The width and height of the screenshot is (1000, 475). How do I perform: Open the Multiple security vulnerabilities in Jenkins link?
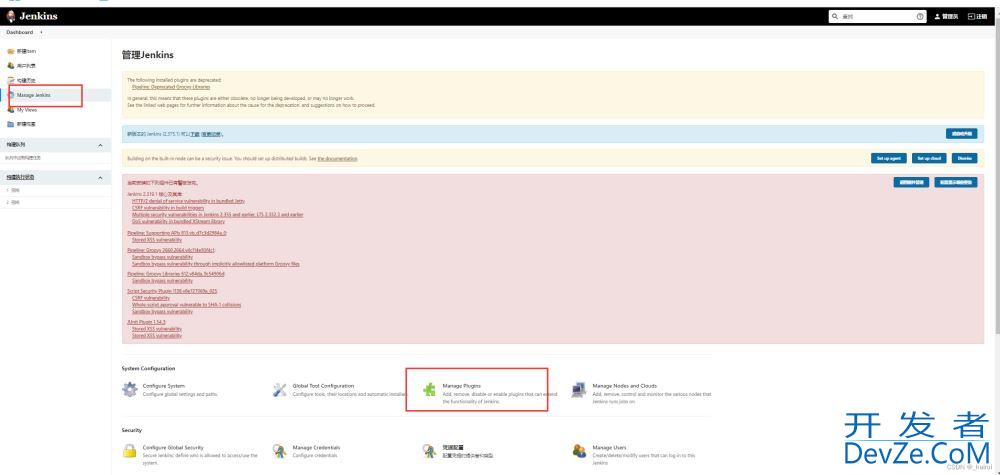click(x=217, y=215)
